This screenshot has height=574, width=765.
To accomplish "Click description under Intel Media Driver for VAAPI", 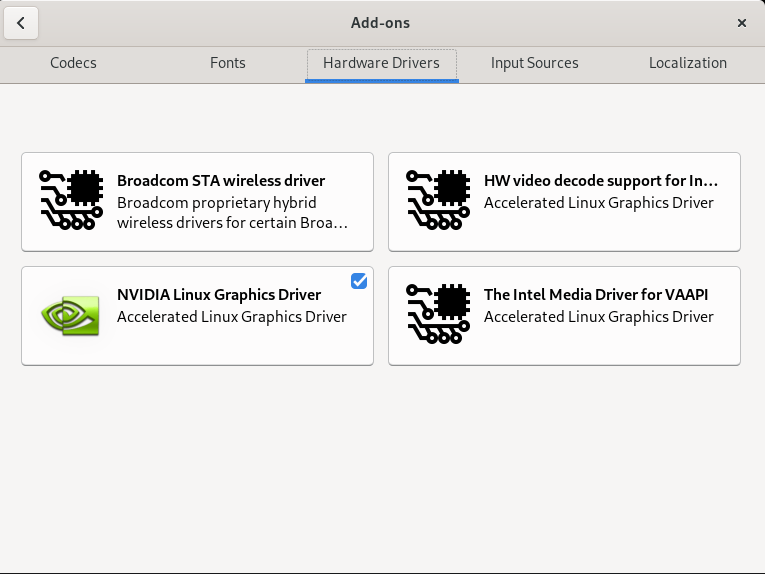I will coord(599,317).
